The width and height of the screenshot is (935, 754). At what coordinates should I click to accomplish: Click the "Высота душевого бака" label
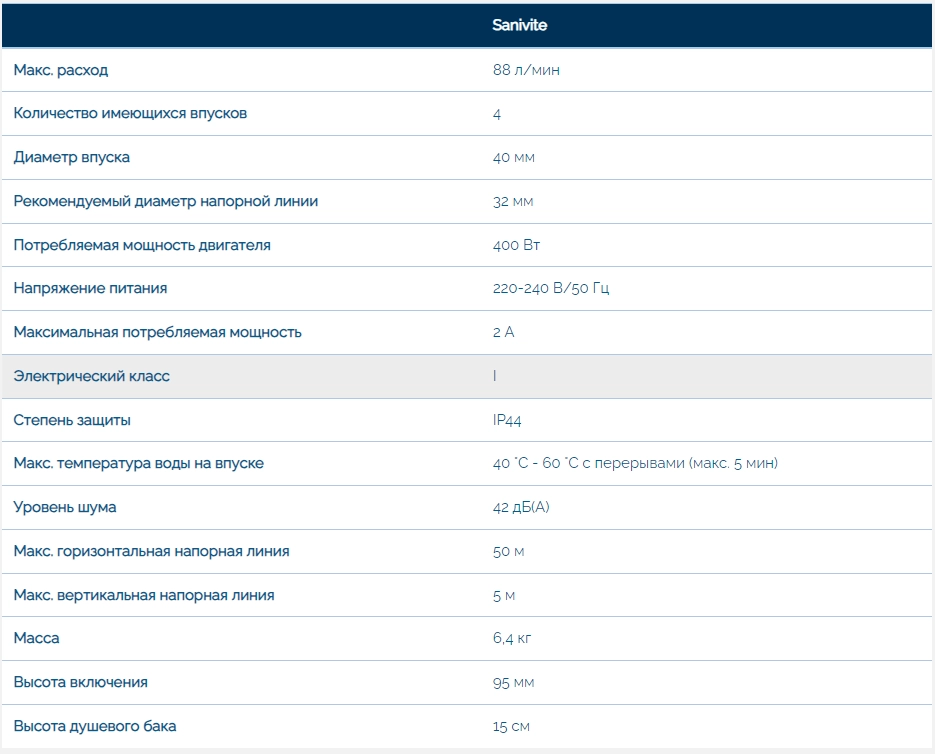[94, 726]
